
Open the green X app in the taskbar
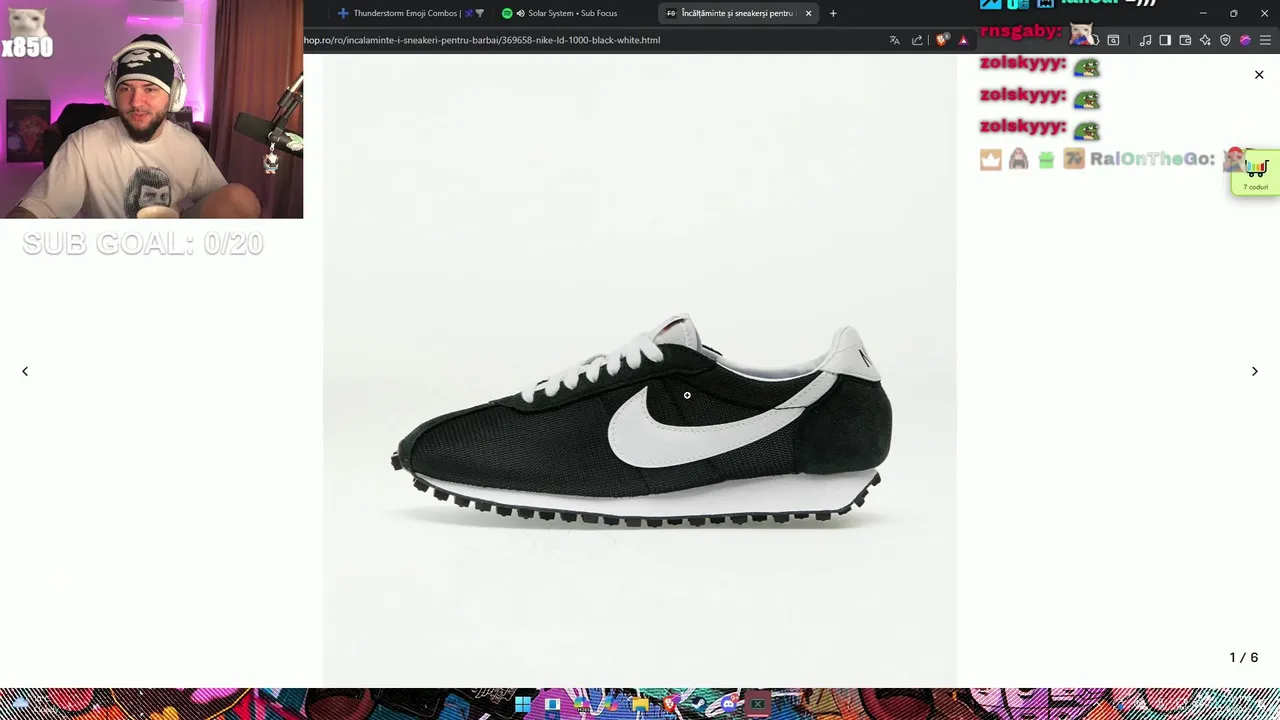tap(758, 705)
